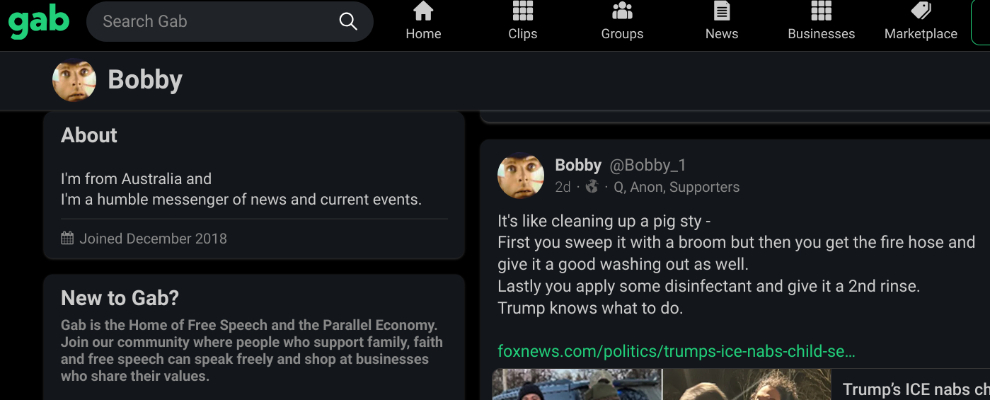Open the Bobby display name on post

[578, 165]
